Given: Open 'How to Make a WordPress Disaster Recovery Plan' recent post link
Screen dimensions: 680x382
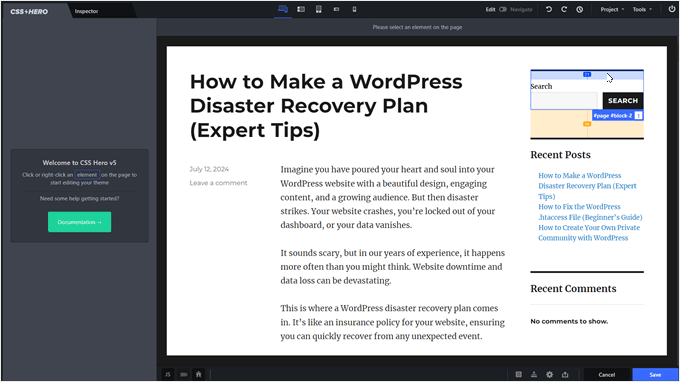Looking at the screenshot, I should click(587, 186).
